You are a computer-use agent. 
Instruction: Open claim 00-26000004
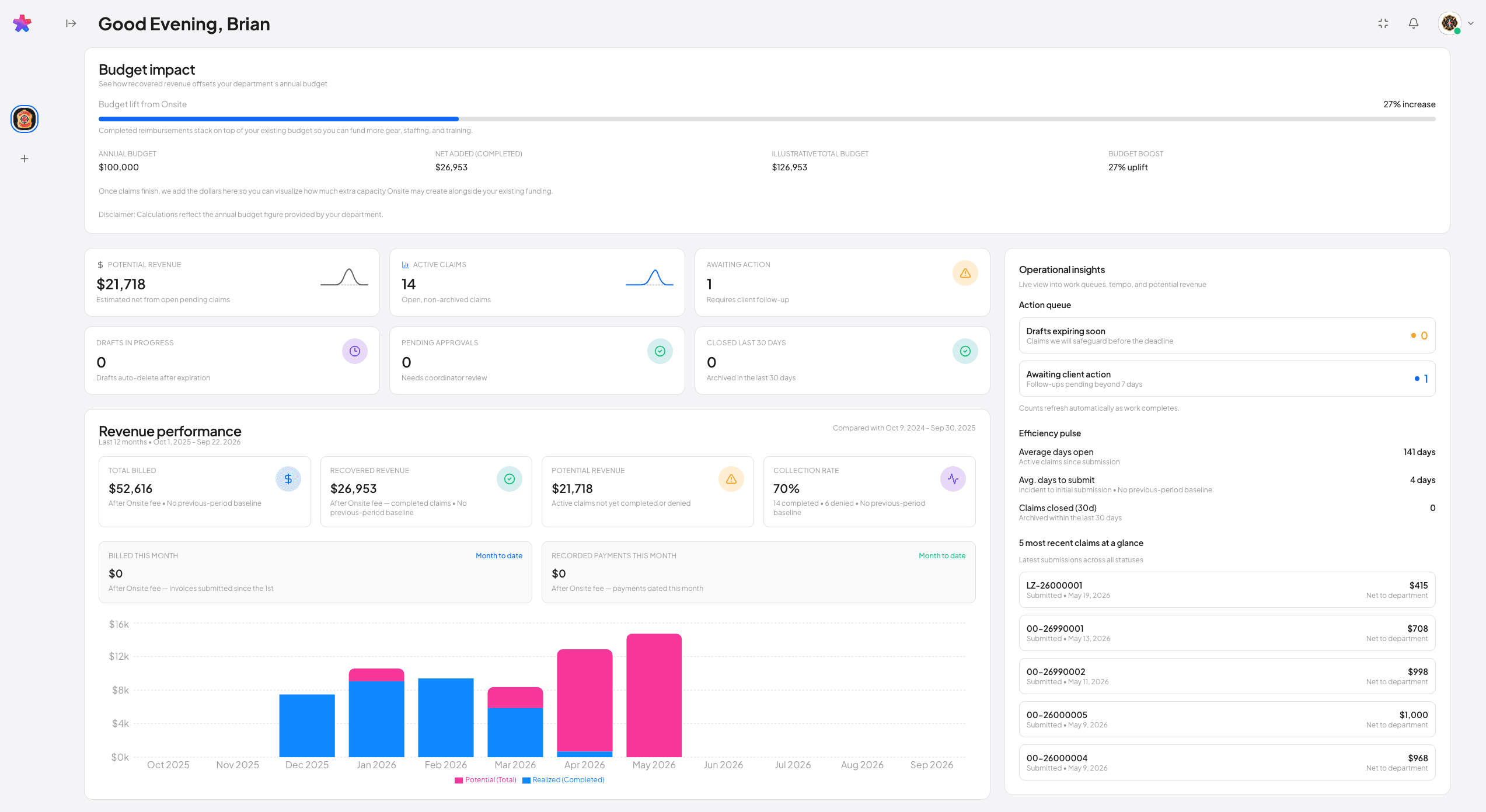tap(1227, 762)
